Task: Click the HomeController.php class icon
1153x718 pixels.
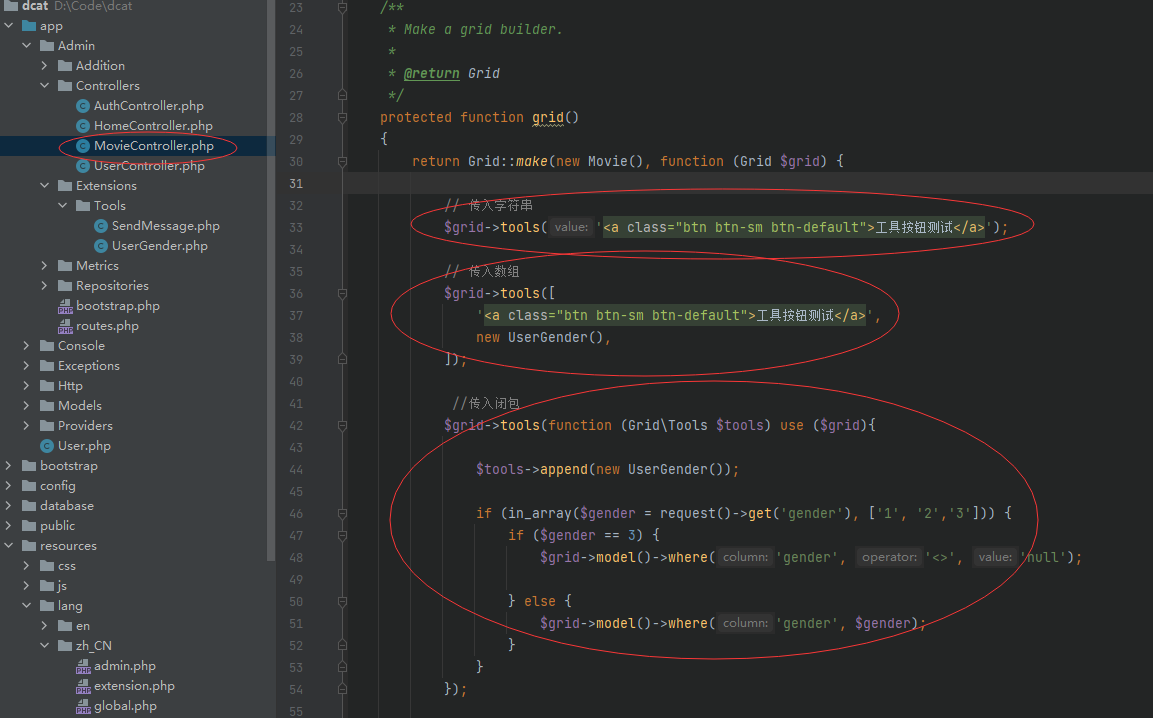Action: 83,126
